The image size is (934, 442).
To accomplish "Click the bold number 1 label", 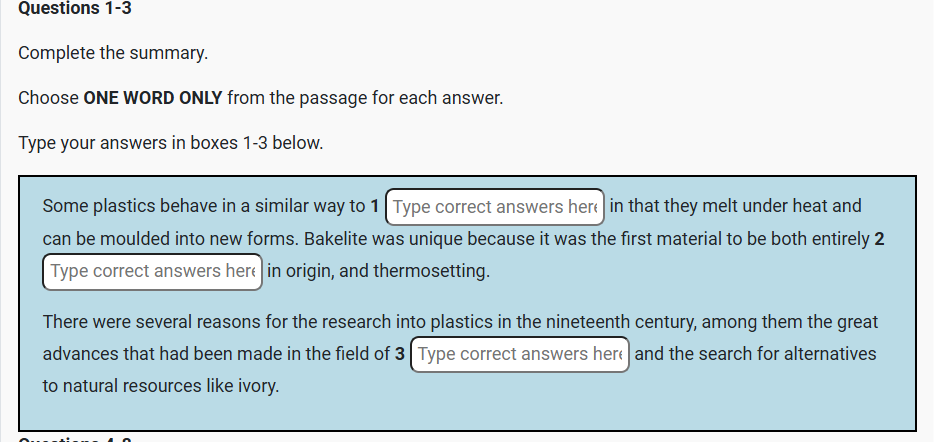I will [x=375, y=207].
